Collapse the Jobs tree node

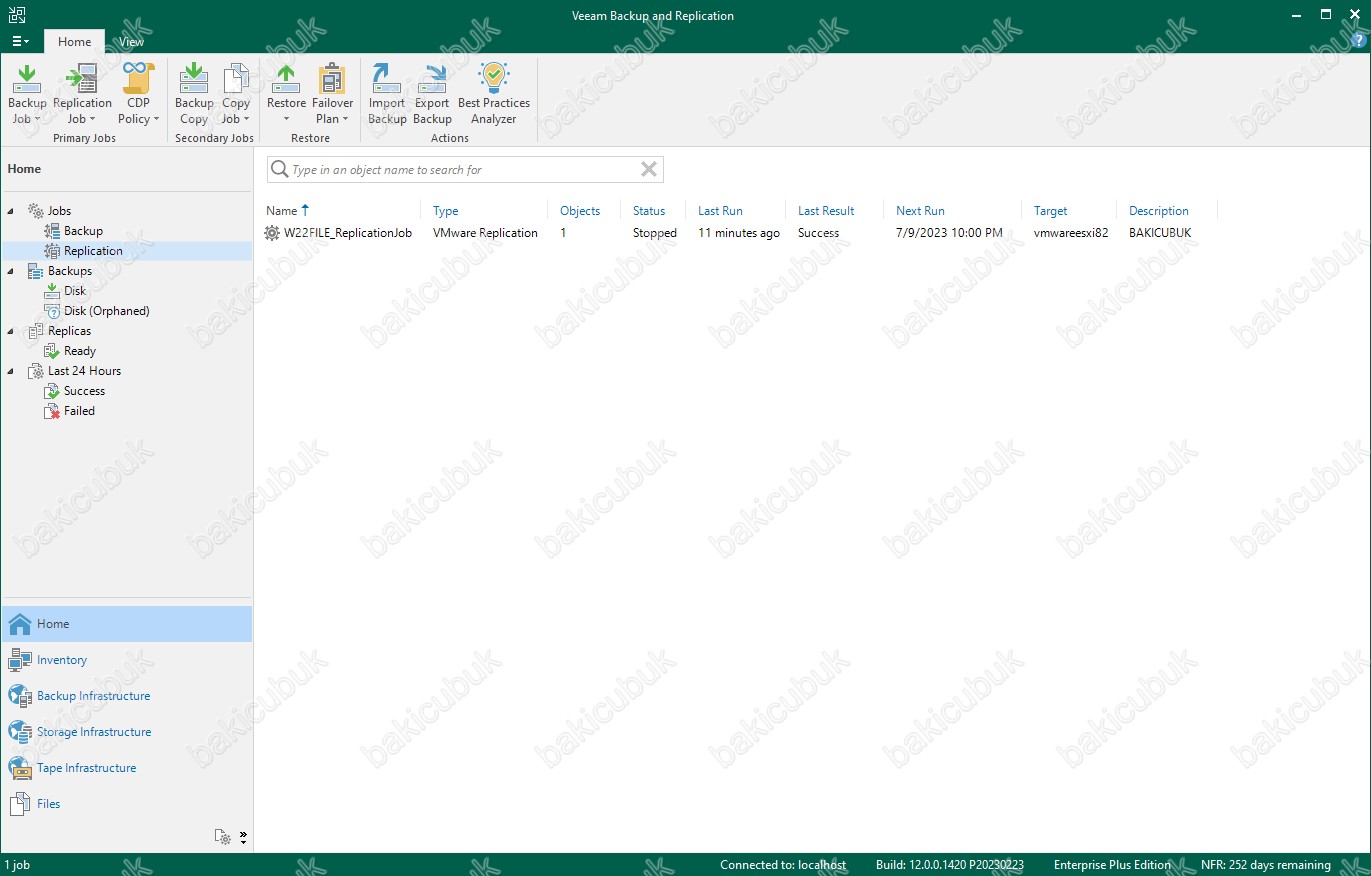[11, 211]
